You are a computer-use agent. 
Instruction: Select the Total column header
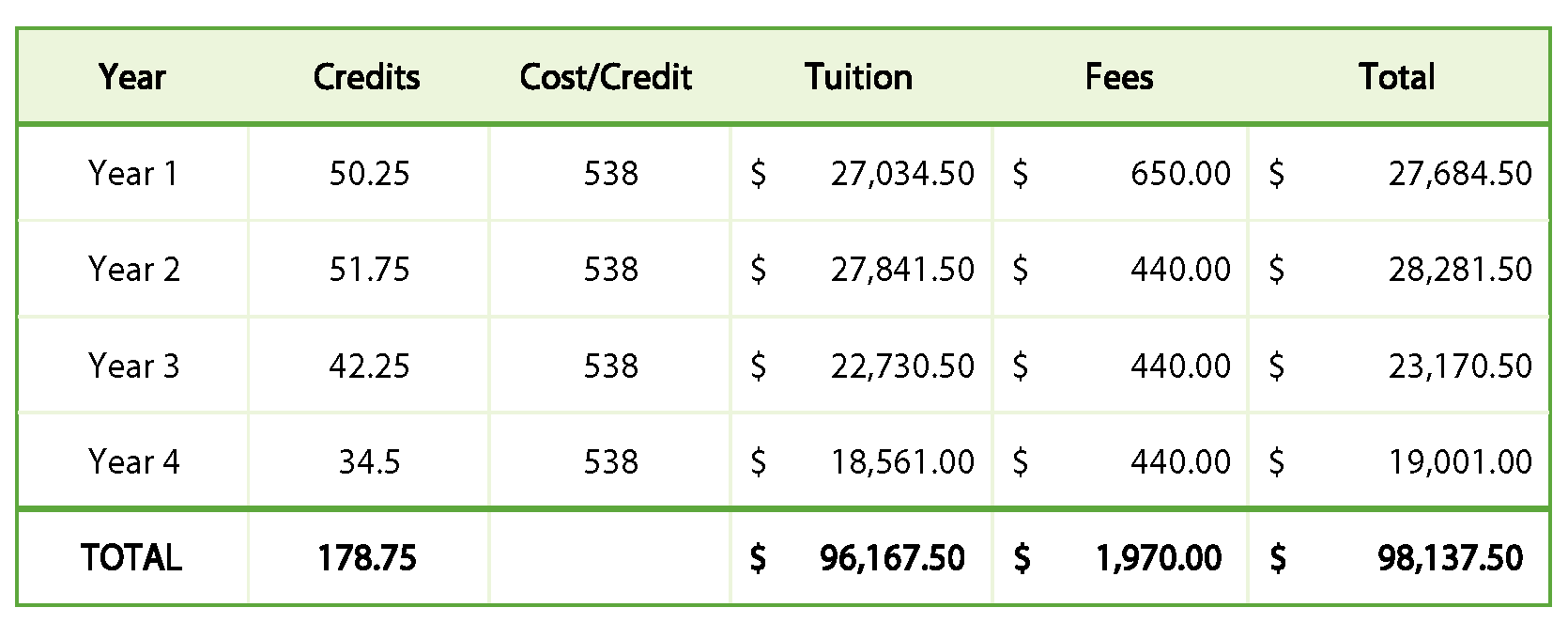pyautogui.click(x=1397, y=77)
